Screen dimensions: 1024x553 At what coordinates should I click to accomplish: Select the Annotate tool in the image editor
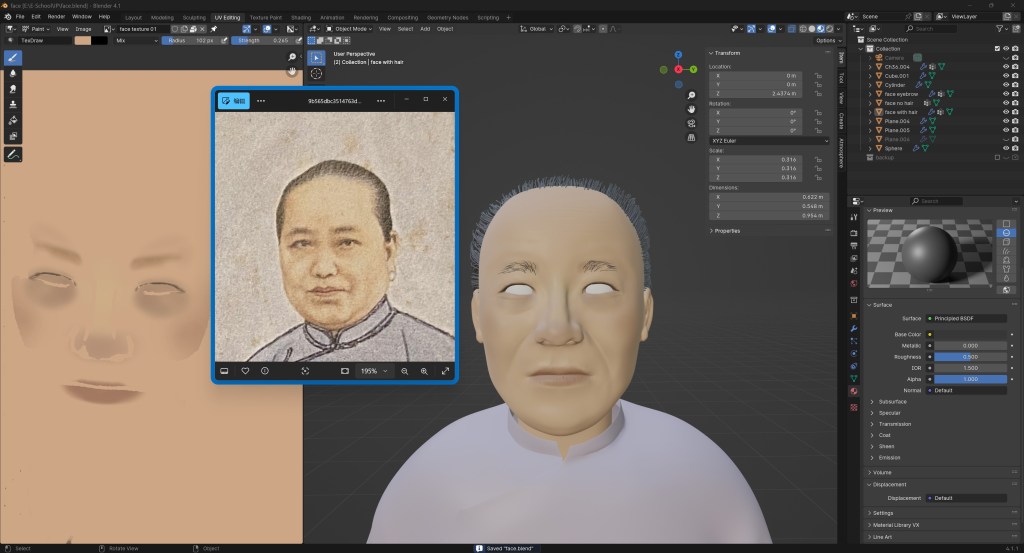click(x=14, y=154)
